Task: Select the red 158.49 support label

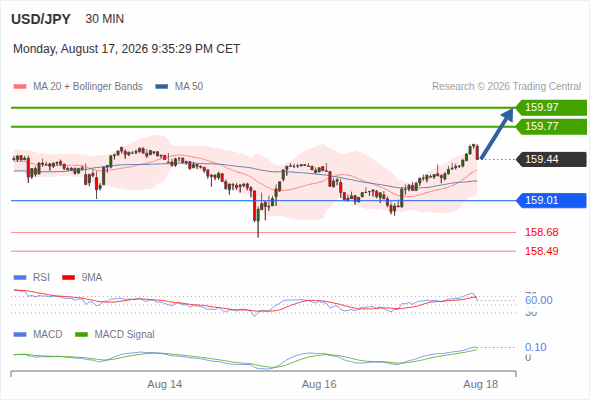Action: (541, 251)
